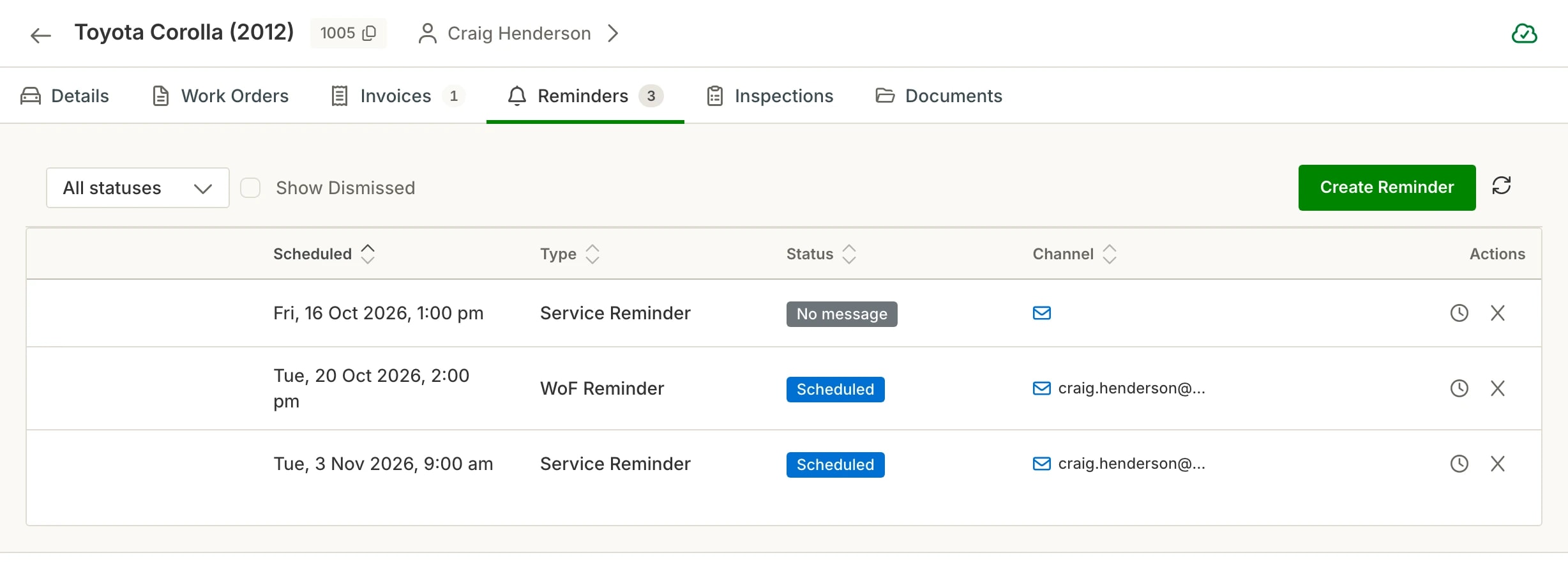The image size is (1568, 562).
Task: Refresh the reminders list
Action: 1501,186
